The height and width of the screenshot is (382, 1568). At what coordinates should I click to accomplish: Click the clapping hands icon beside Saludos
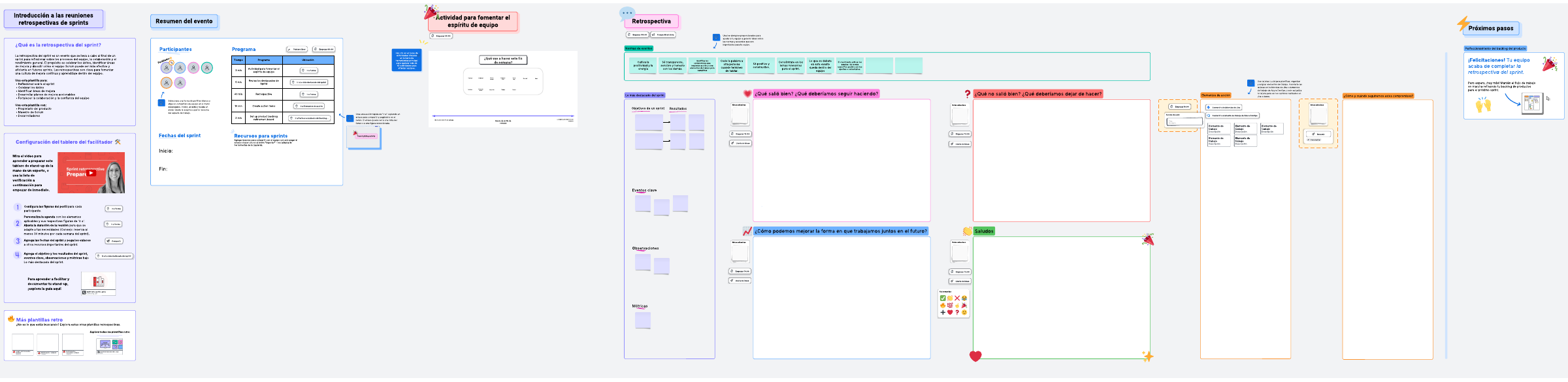click(968, 231)
